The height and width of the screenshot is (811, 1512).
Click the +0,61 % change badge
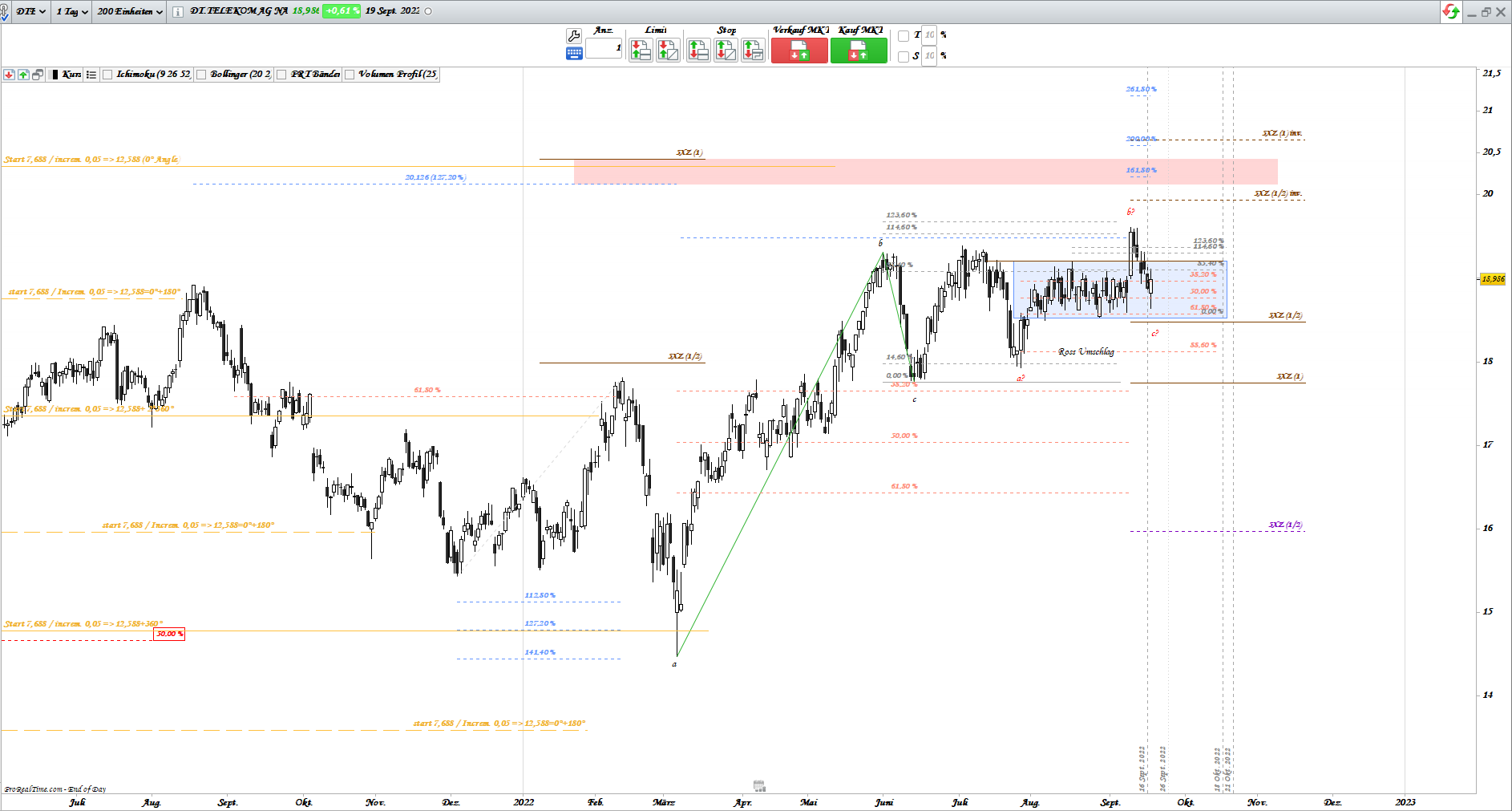(342, 11)
